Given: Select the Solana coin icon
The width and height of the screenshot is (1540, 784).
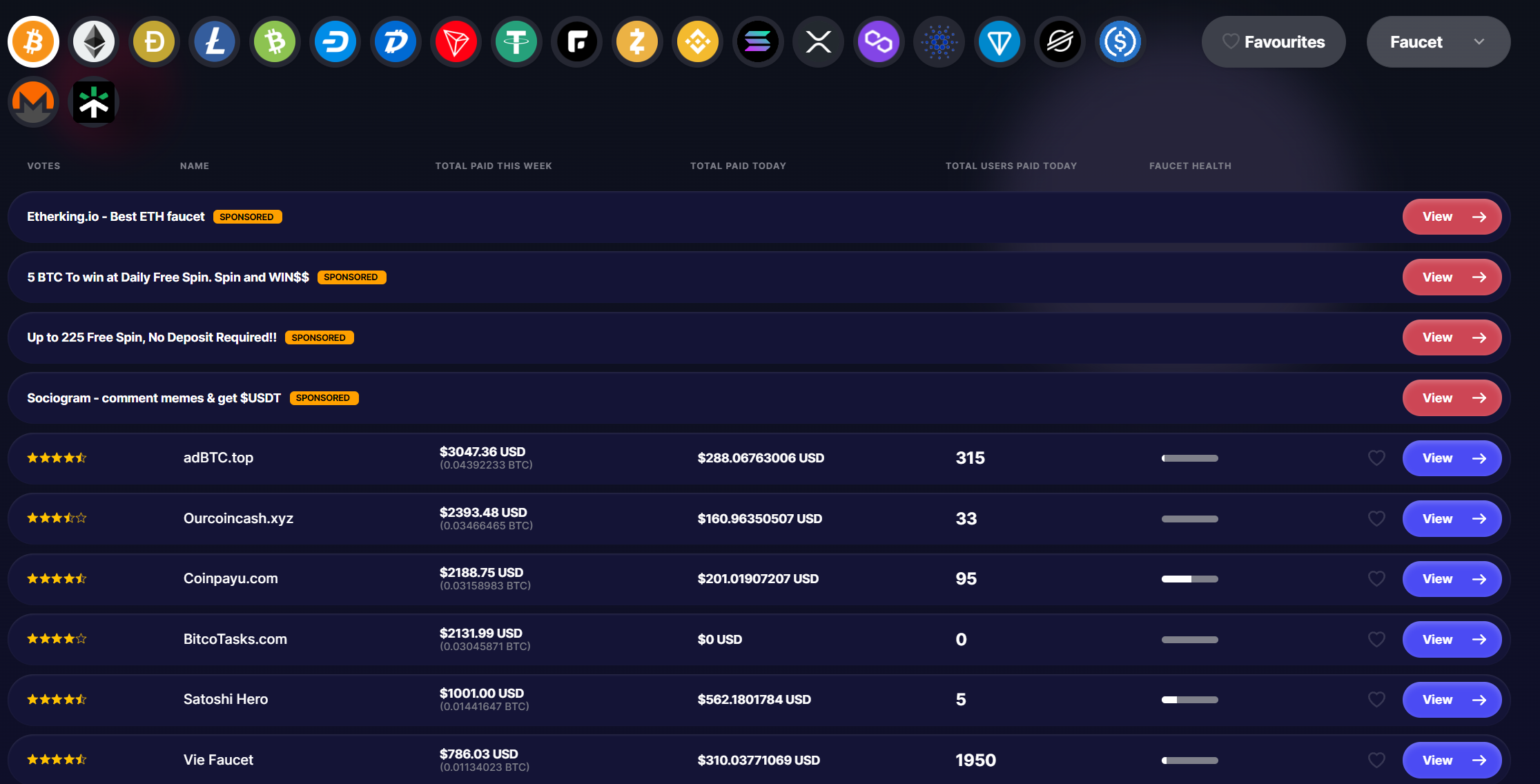Looking at the screenshot, I should pos(757,42).
